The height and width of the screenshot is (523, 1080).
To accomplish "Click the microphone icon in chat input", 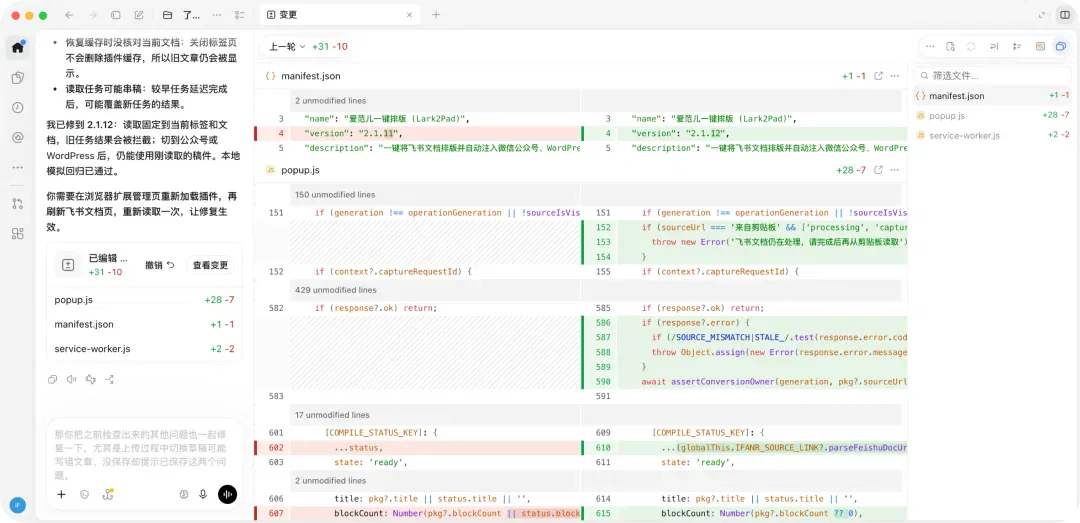I will tap(203, 494).
